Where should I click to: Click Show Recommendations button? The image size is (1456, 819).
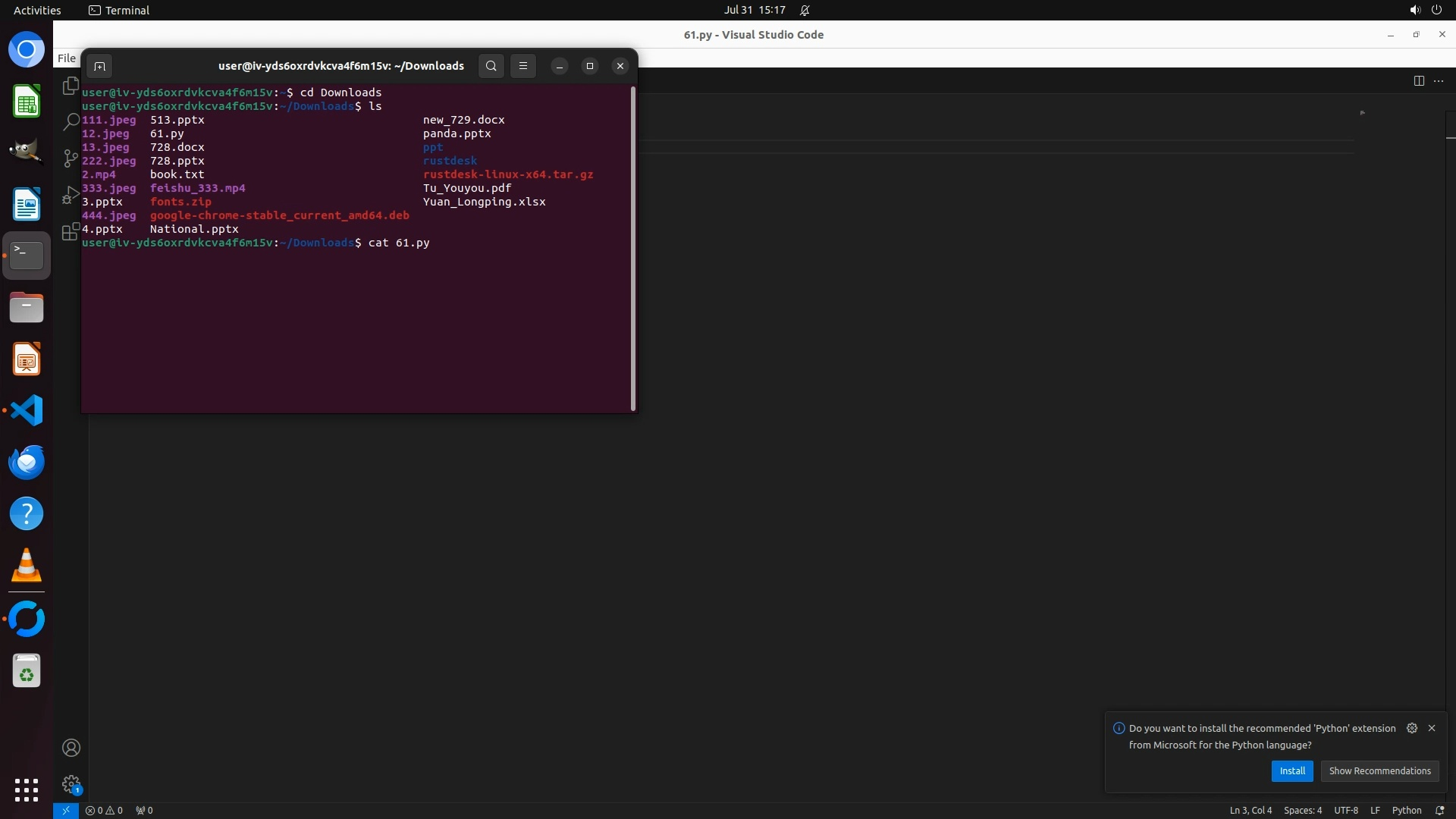pyautogui.click(x=1379, y=771)
